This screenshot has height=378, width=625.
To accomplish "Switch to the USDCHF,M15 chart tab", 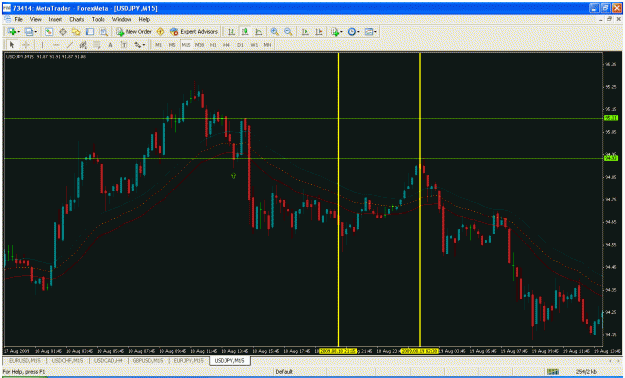I will 67,360.
